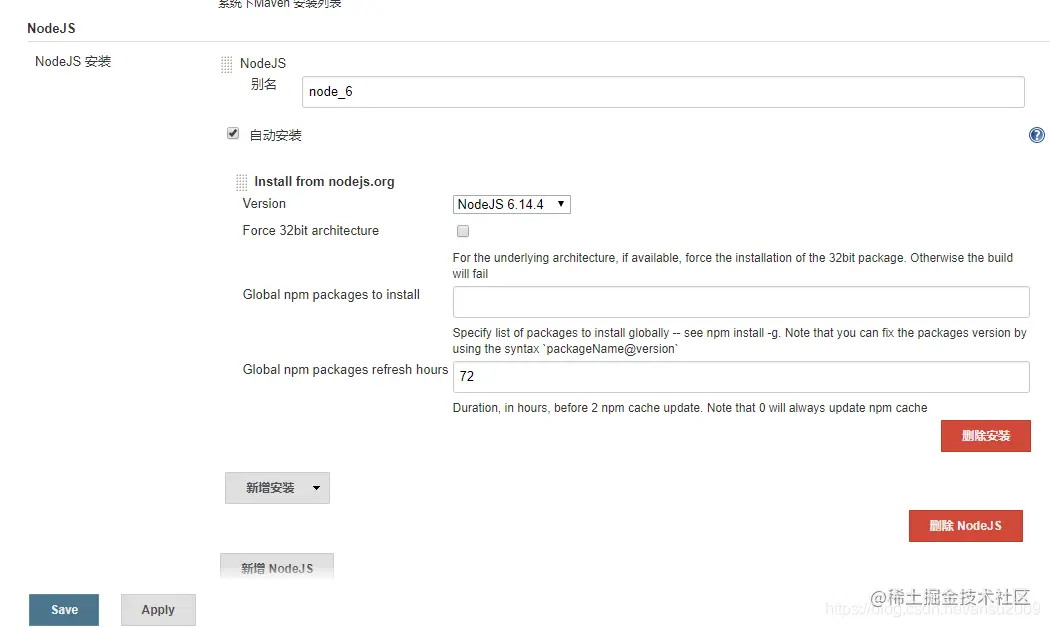Open the NodeJS 6.14.4 version dropdown
The image size is (1050, 627).
click(512, 204)
